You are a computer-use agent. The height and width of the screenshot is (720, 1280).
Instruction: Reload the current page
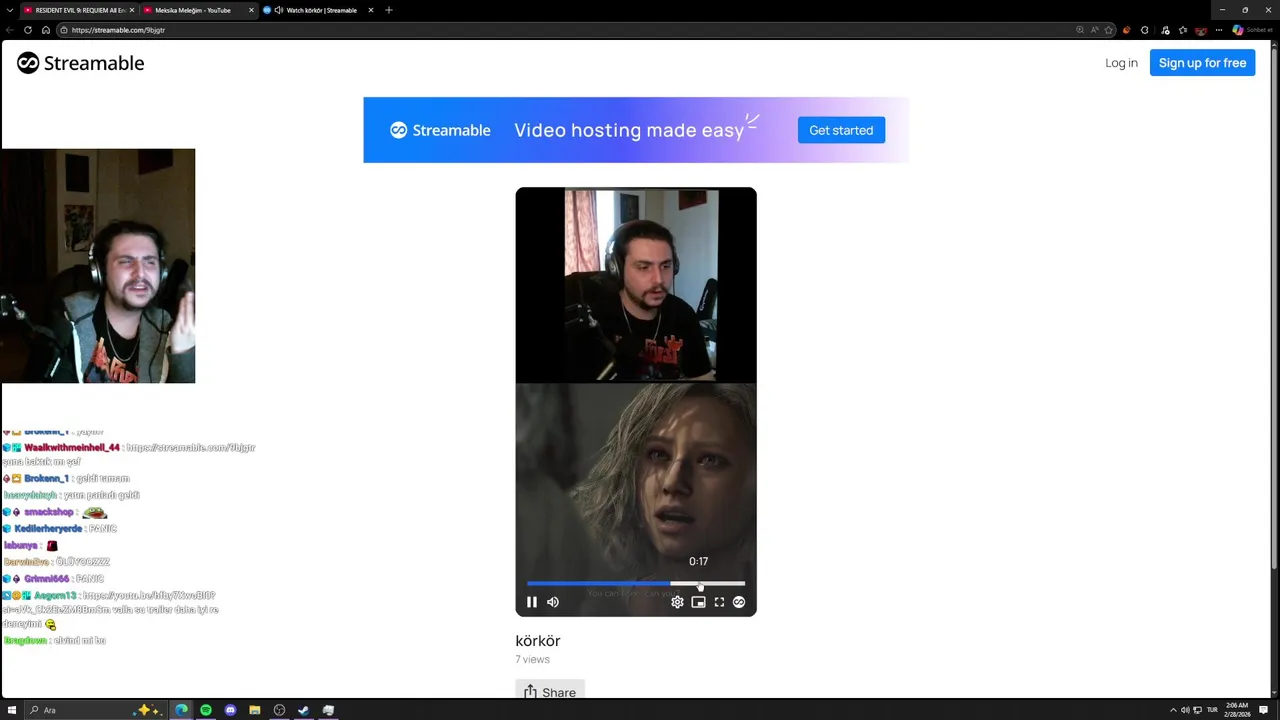pos(28,30)
